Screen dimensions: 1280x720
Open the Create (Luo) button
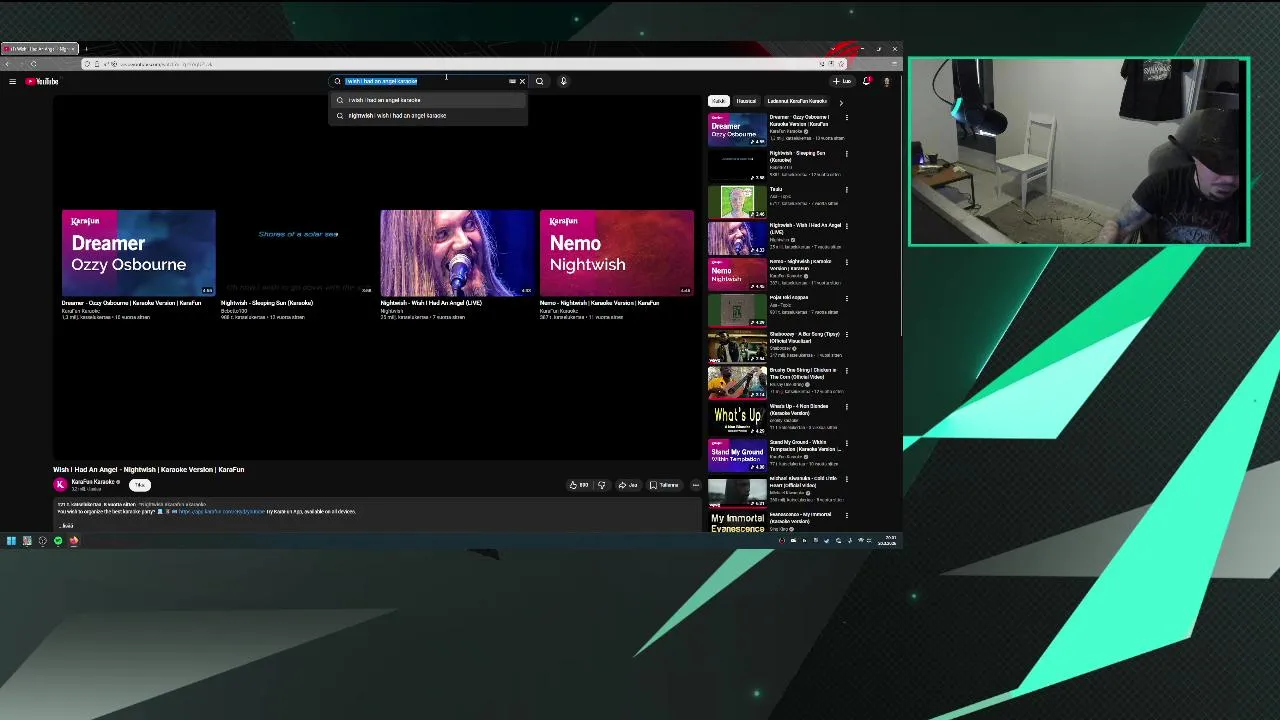842,81
